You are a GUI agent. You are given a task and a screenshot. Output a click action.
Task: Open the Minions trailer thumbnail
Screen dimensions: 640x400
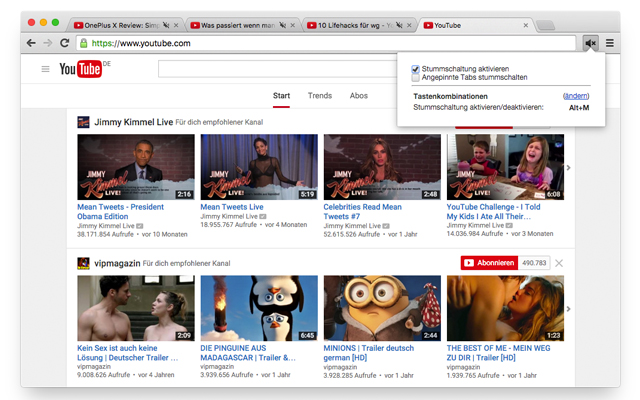381,308
